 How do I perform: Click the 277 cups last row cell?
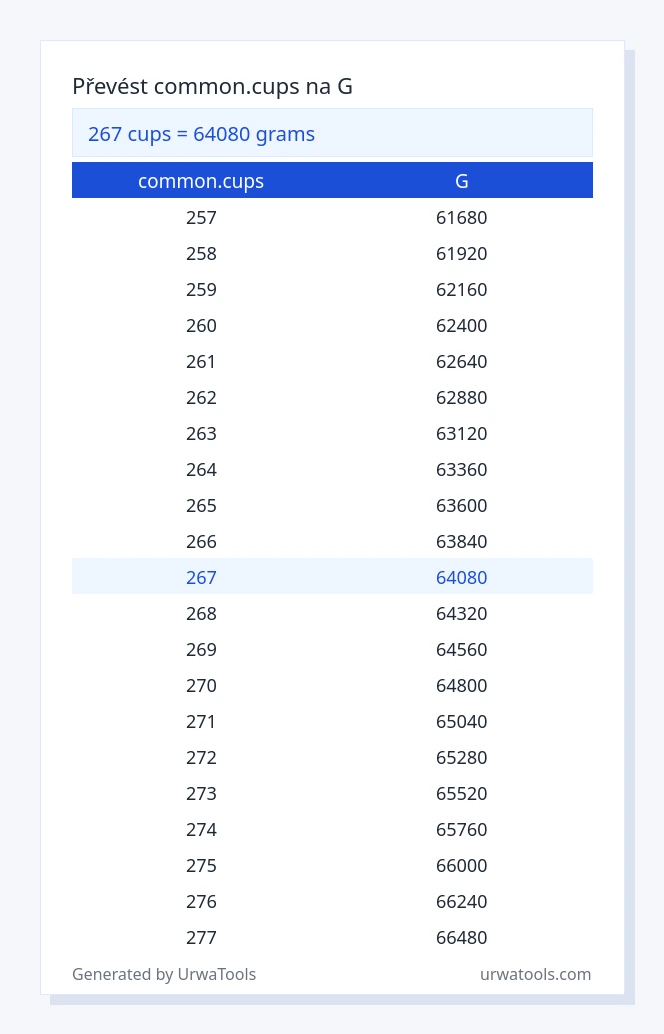coord(201,937)
